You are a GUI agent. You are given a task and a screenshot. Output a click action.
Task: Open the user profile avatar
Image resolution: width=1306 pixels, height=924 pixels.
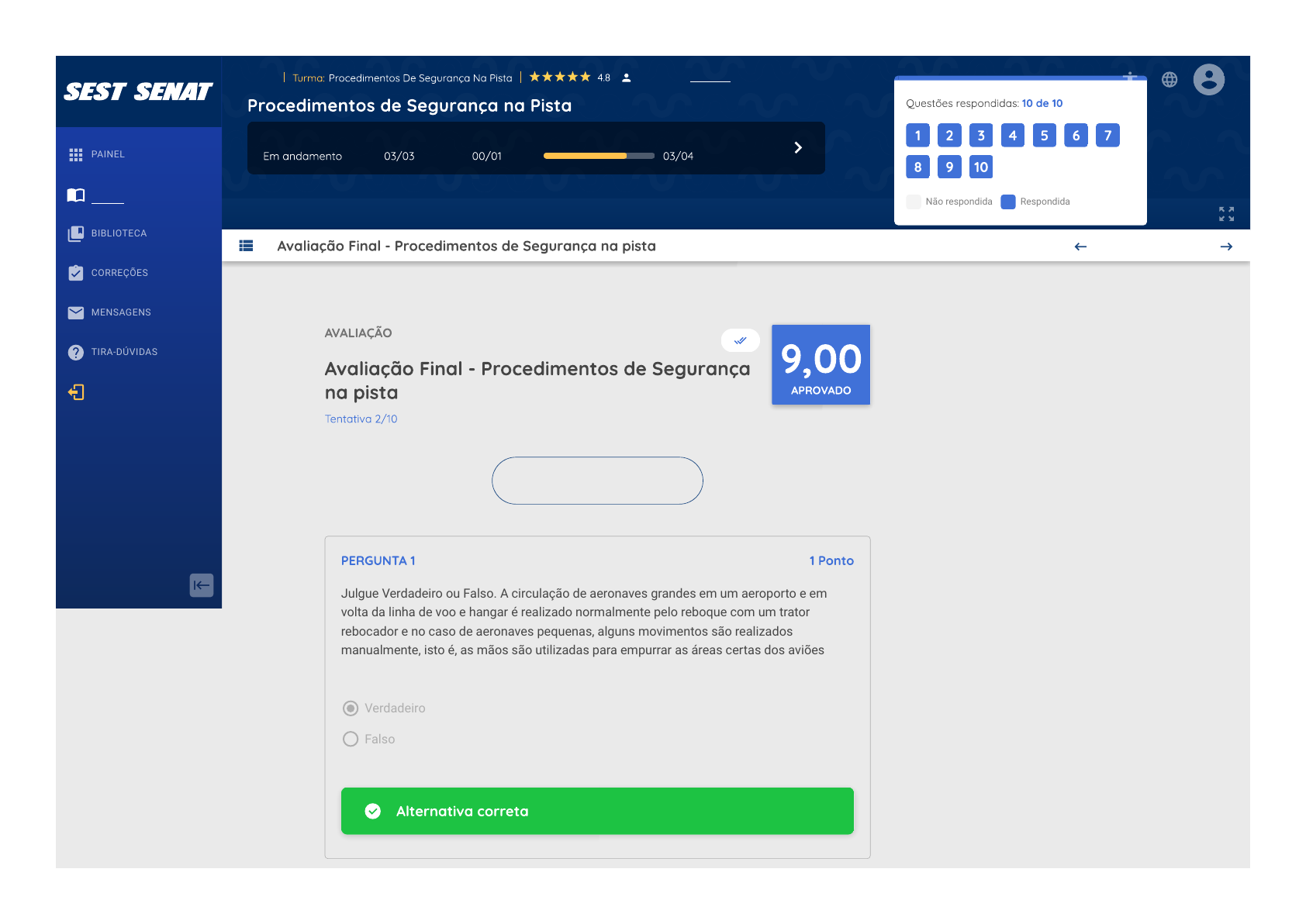pyautogui.click(x=1208, y=79)
